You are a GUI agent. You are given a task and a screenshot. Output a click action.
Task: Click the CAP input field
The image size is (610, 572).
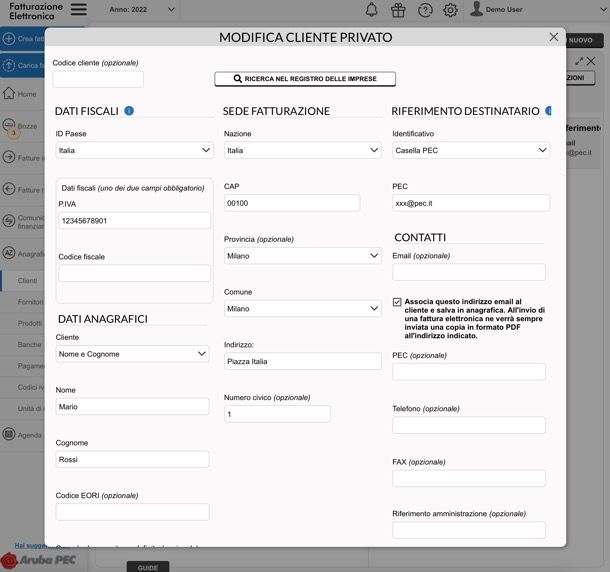point(292,203)
